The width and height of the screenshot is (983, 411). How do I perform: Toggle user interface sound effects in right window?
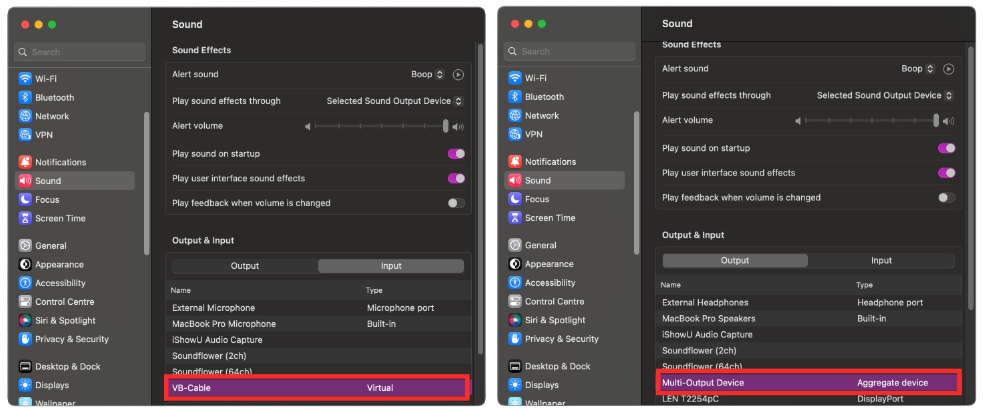(947, 173)
